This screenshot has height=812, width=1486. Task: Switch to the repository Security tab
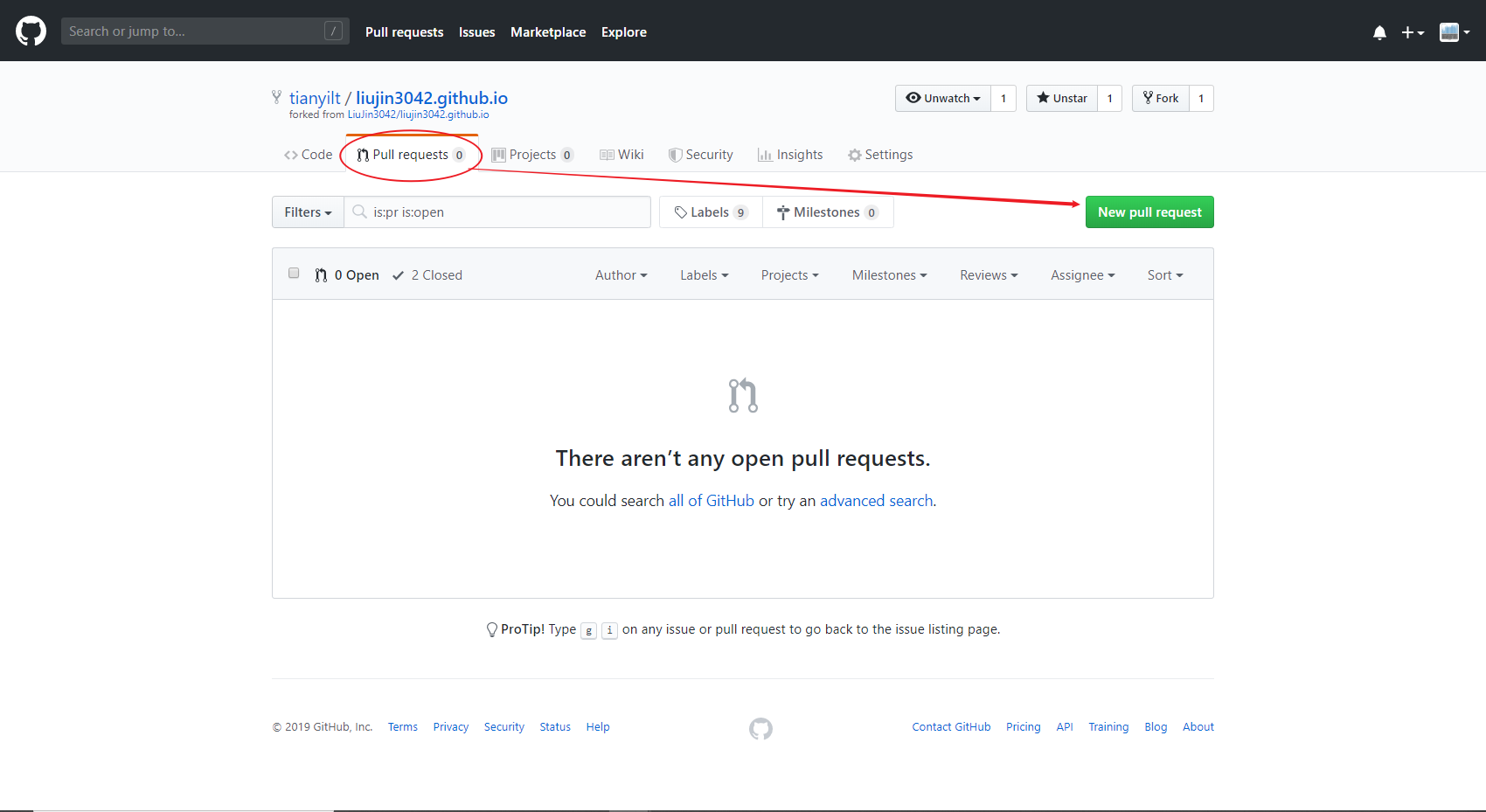[701, 155]
